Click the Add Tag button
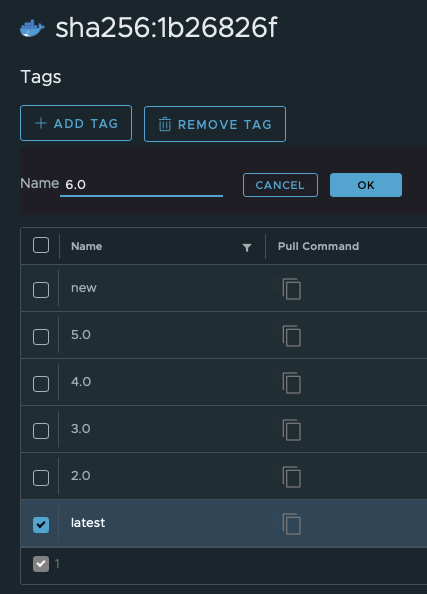Viewport: 427px width, 594px height. click(x=76, y=123)
